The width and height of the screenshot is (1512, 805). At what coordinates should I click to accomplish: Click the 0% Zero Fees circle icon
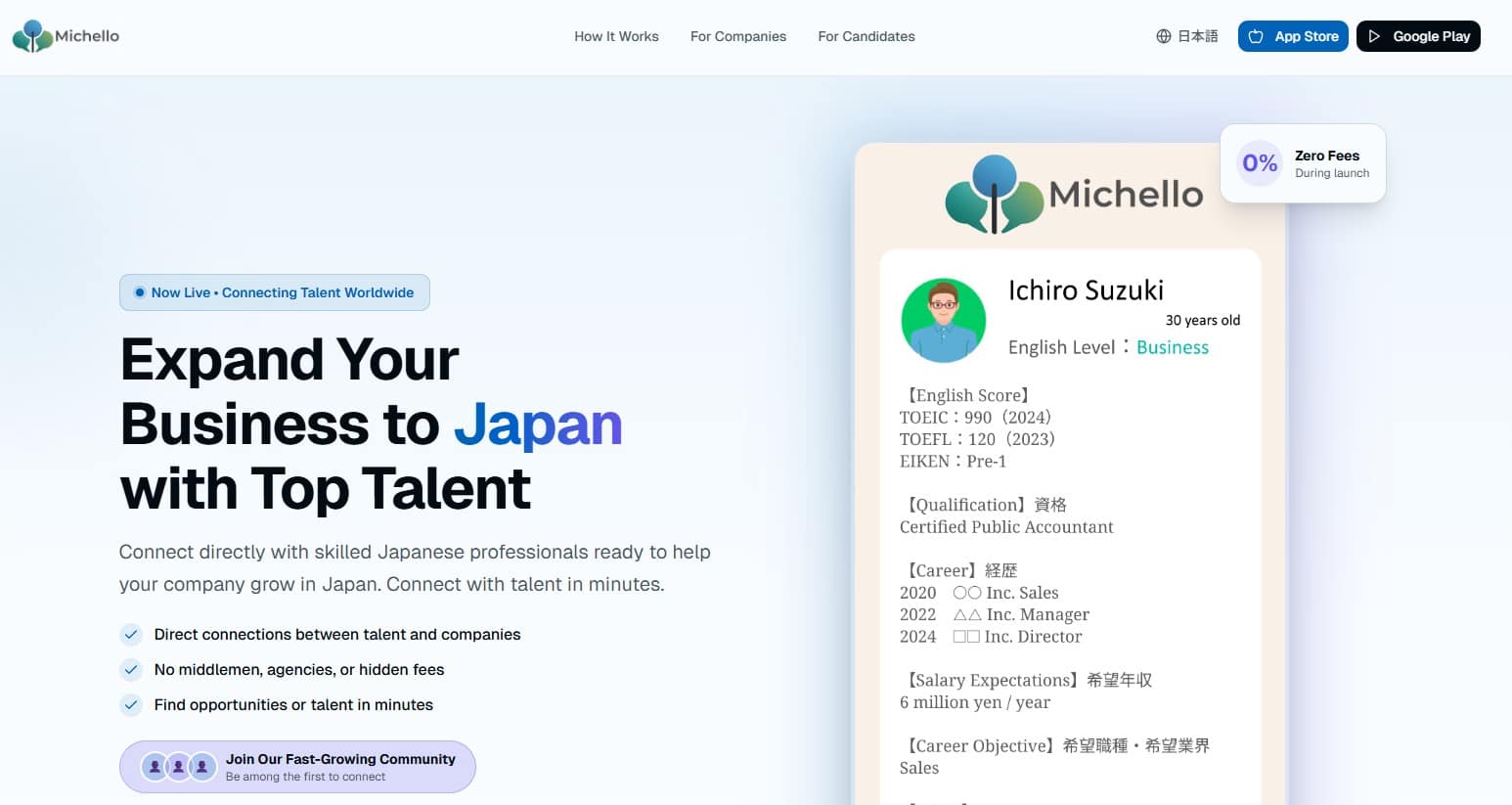(1260, 163)
